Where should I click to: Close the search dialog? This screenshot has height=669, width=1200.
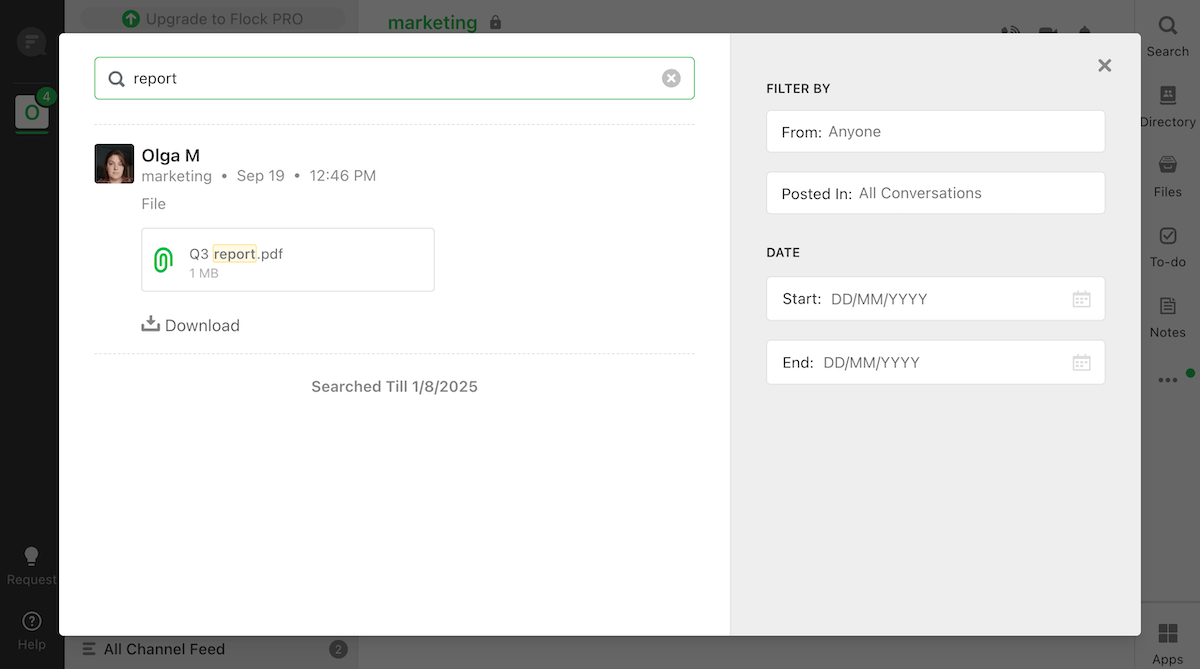click(x=1104, y=65)
